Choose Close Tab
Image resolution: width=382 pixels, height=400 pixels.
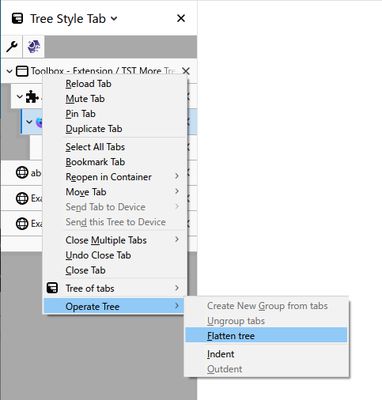[115, 270]
